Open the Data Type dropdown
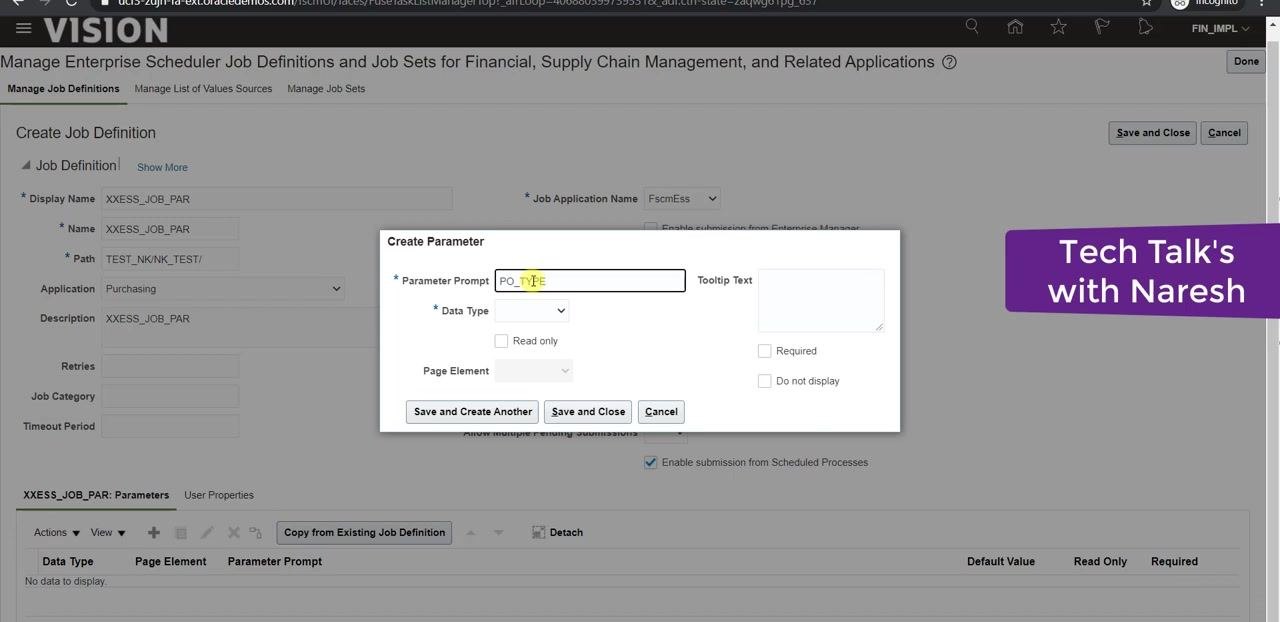This screenshot has width=1280, height=622. 532,311
